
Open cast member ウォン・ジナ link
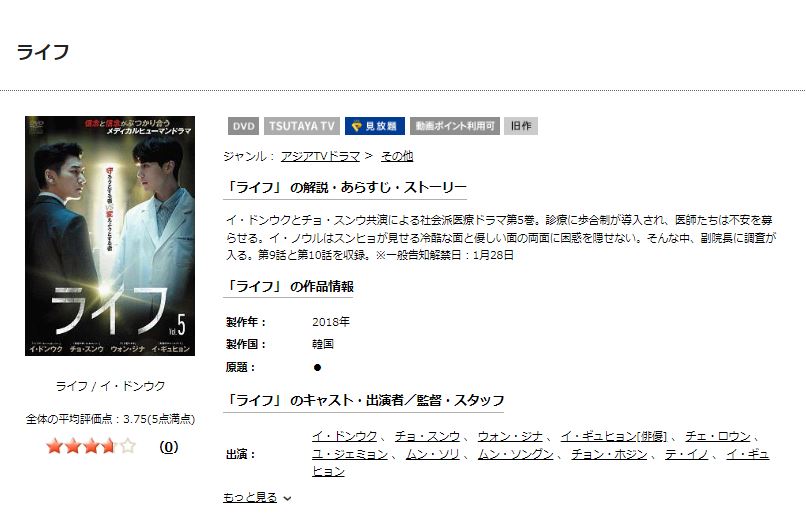(x=510, y=436)
